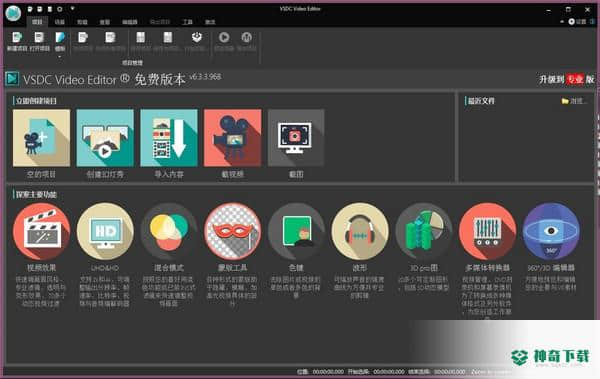Click the 立即创建项目 section heading
This screenshot has width=600, height=379.
coord(36,101)
